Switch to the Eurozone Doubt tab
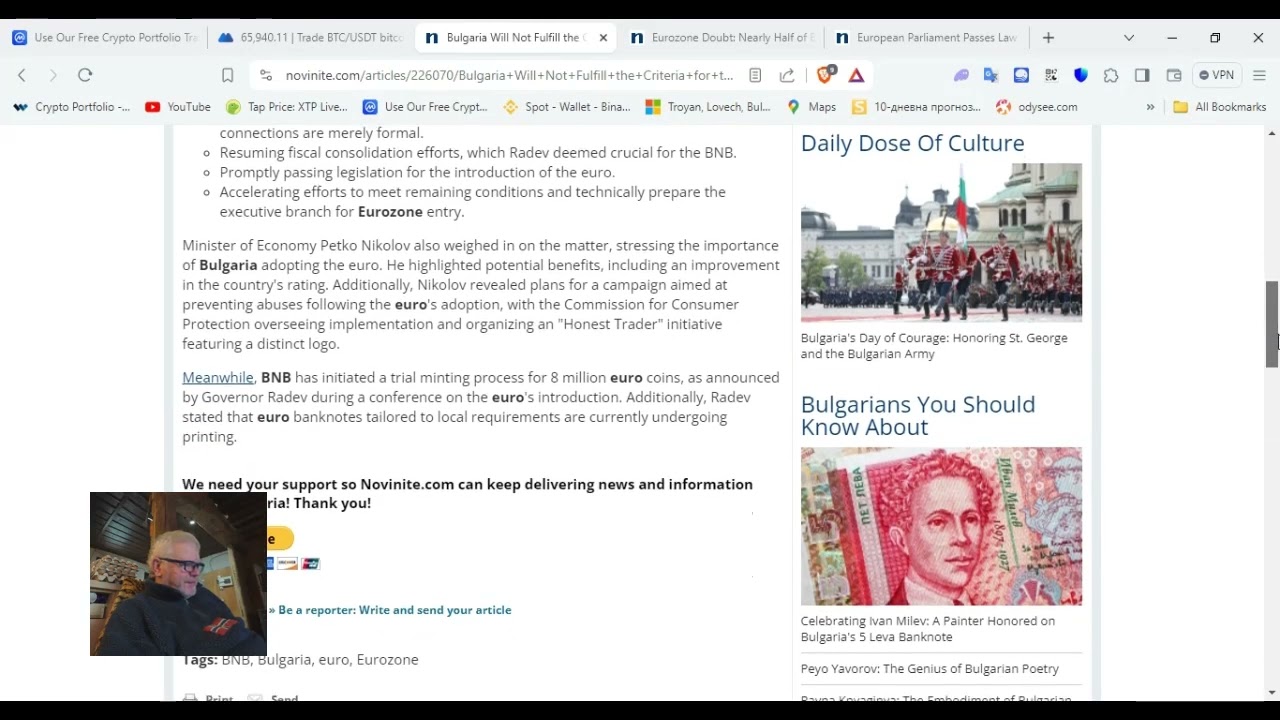The width and height of the screenshot is (1280, 720). (722, 38)
